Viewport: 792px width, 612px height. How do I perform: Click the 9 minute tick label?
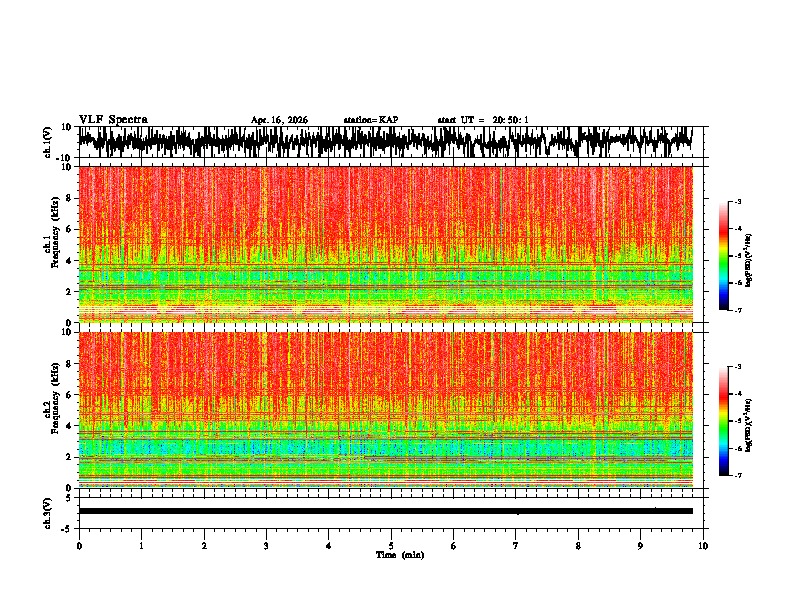pyautogui.click(x=640, y=546)
